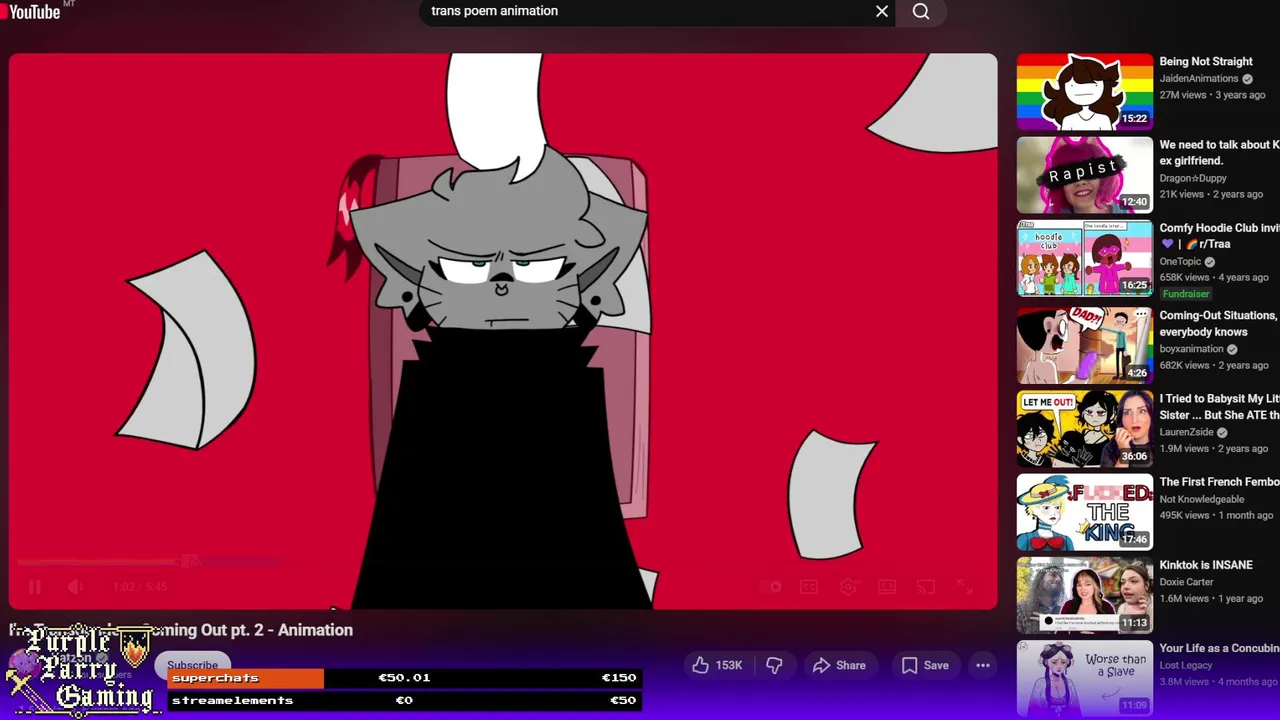Click the video title ending 'Out pt. 2 - Animation'
The image size is (1280, 720).
click(x=181, y=630)
